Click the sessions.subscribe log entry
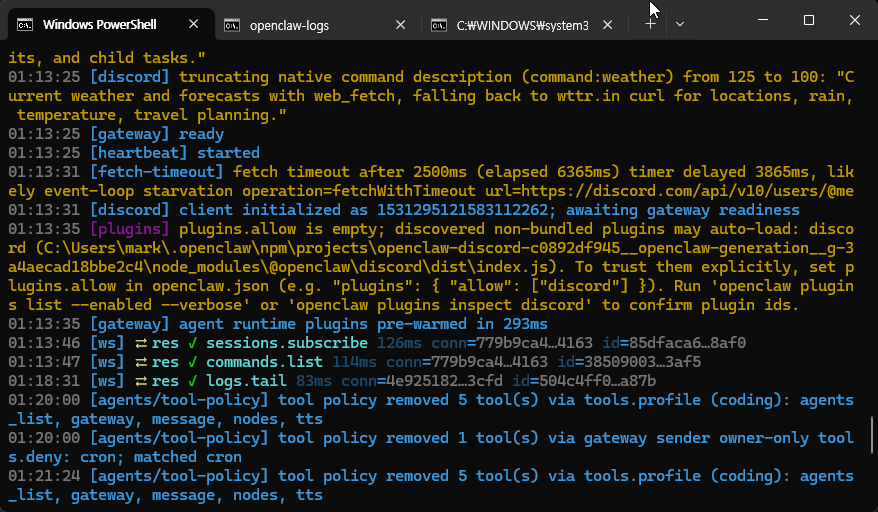Screen dimensions: 878x512 pos(377,343)
